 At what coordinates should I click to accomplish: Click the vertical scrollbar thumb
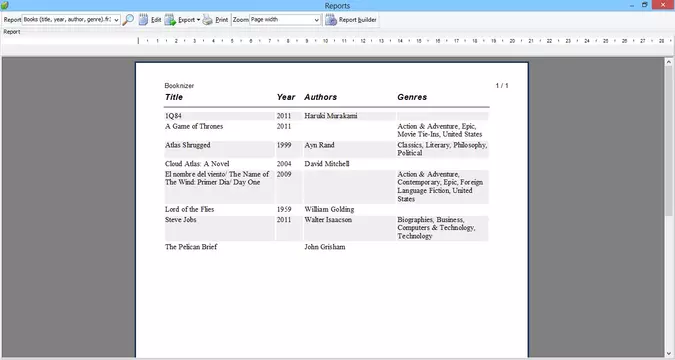click(x=669, y=140)
